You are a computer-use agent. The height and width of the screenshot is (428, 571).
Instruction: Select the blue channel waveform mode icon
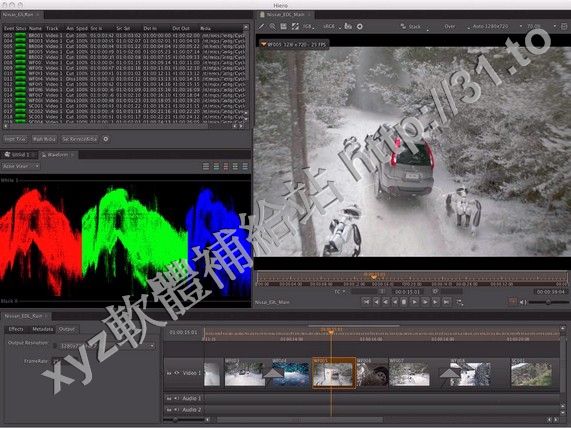[245, 166]
